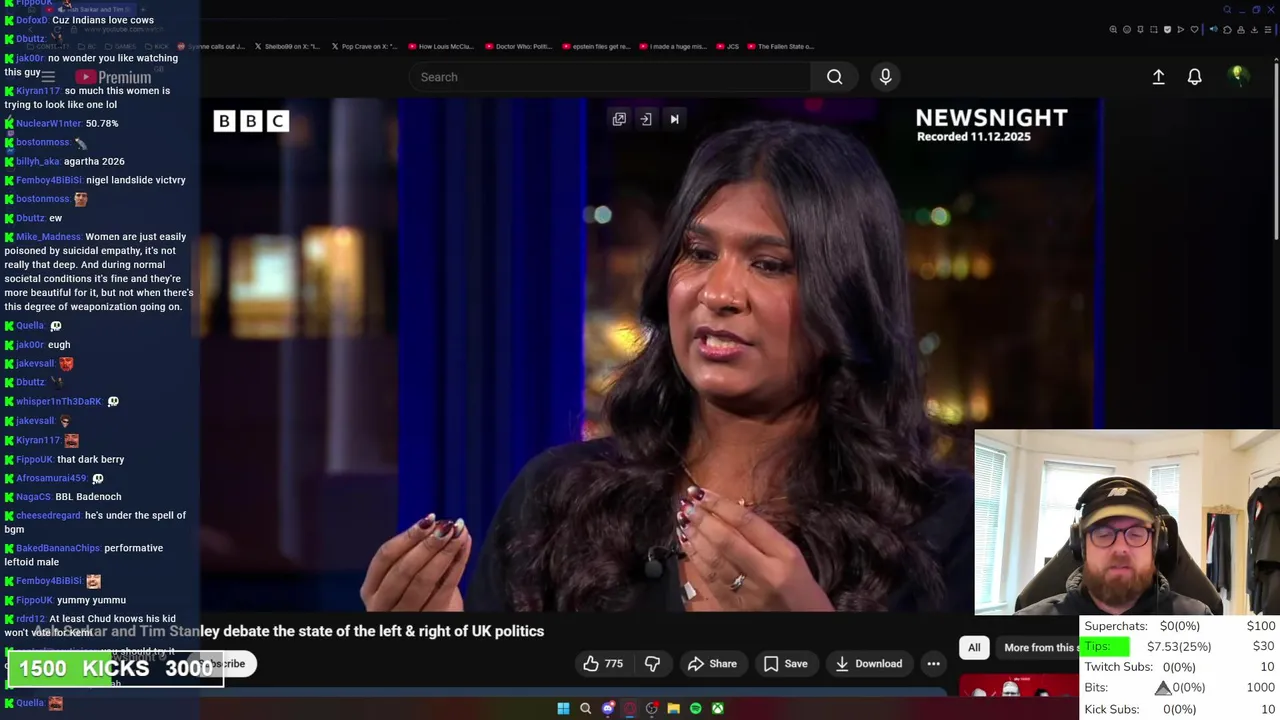This screenshot has height=720, width=1280.
Task: Switch to the Doctor Who: Politi... tab
Action: [518, 46]
